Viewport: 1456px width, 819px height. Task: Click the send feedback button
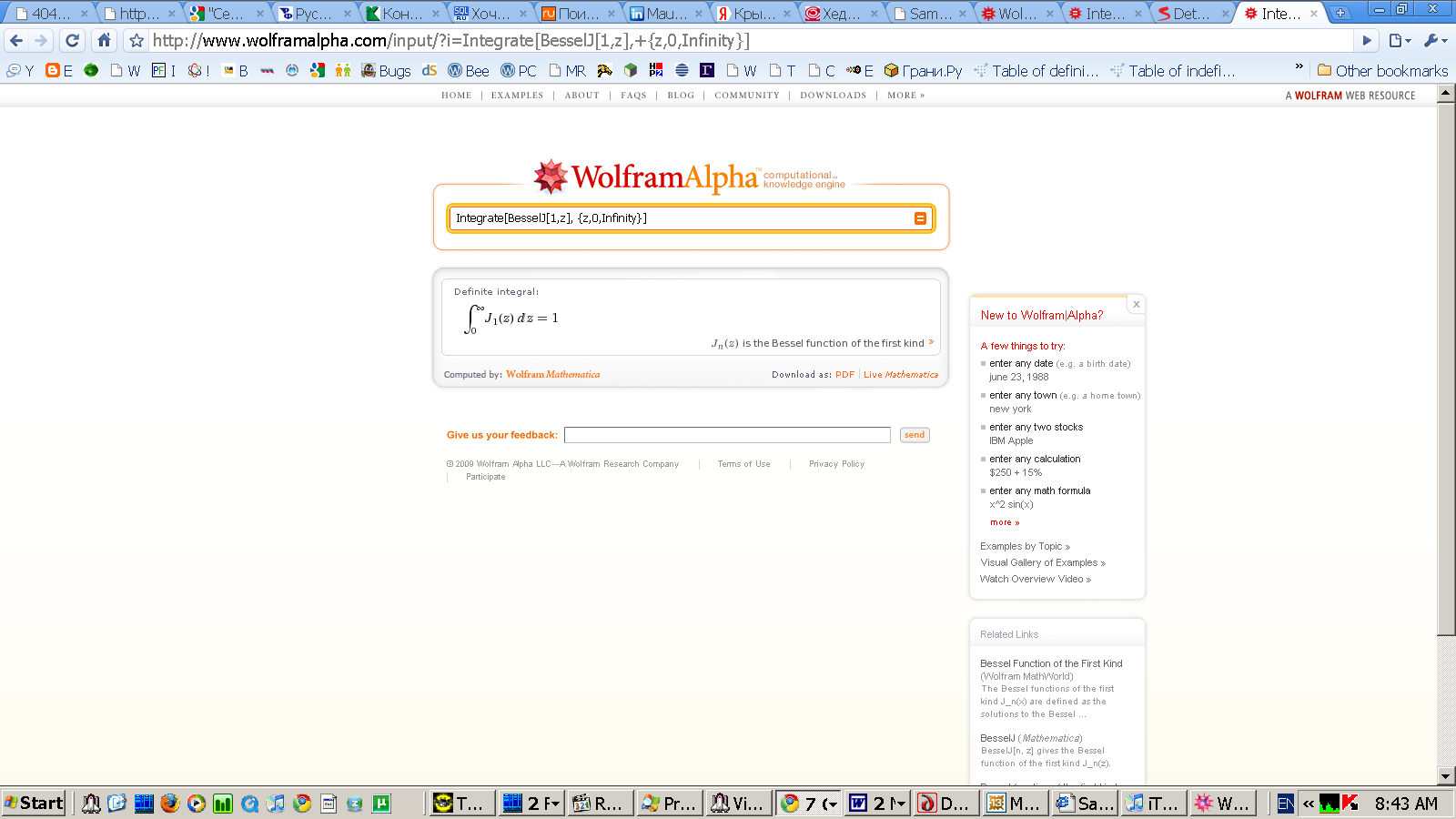[915, 435]
